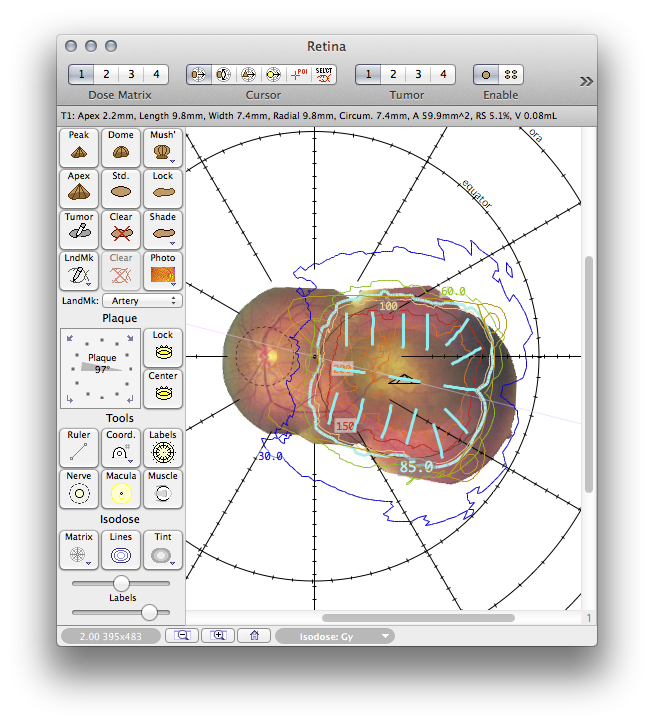Choose the Mush' mushroom tumor shape

pyautogui.click(x=163, y=147)
